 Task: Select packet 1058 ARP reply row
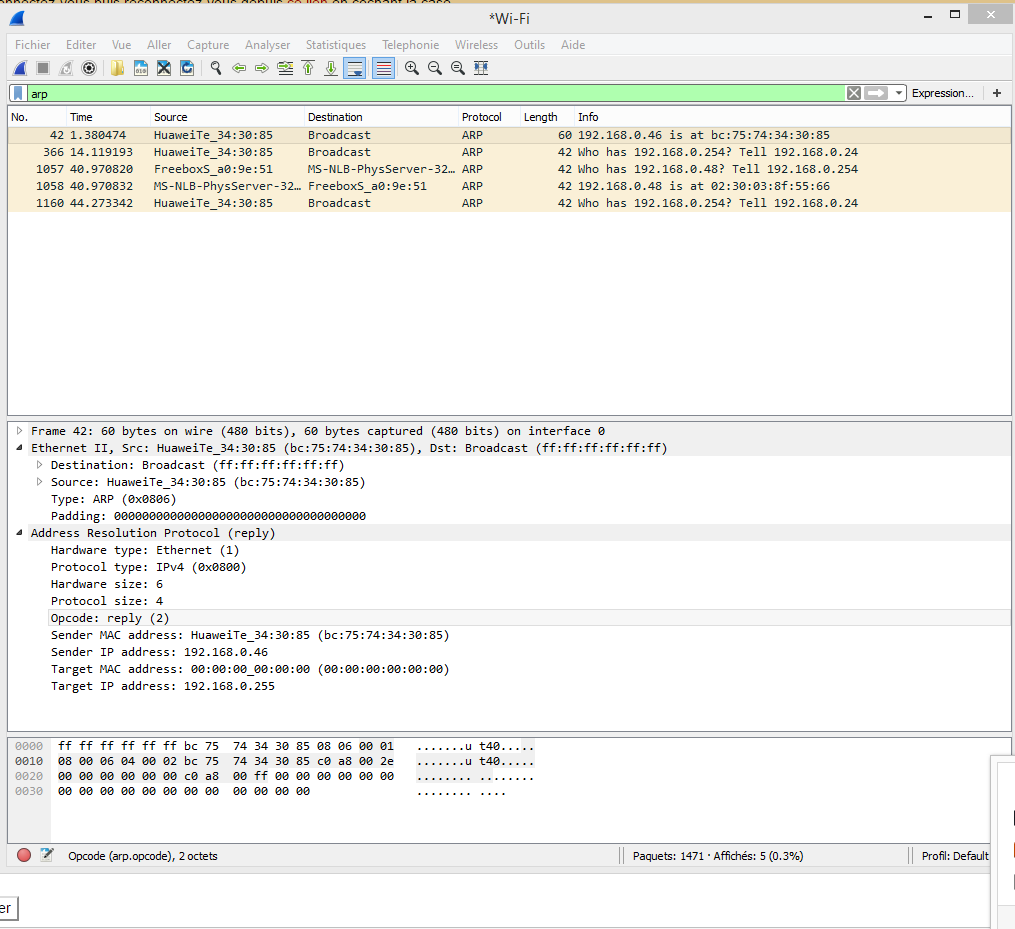point(509,186)
